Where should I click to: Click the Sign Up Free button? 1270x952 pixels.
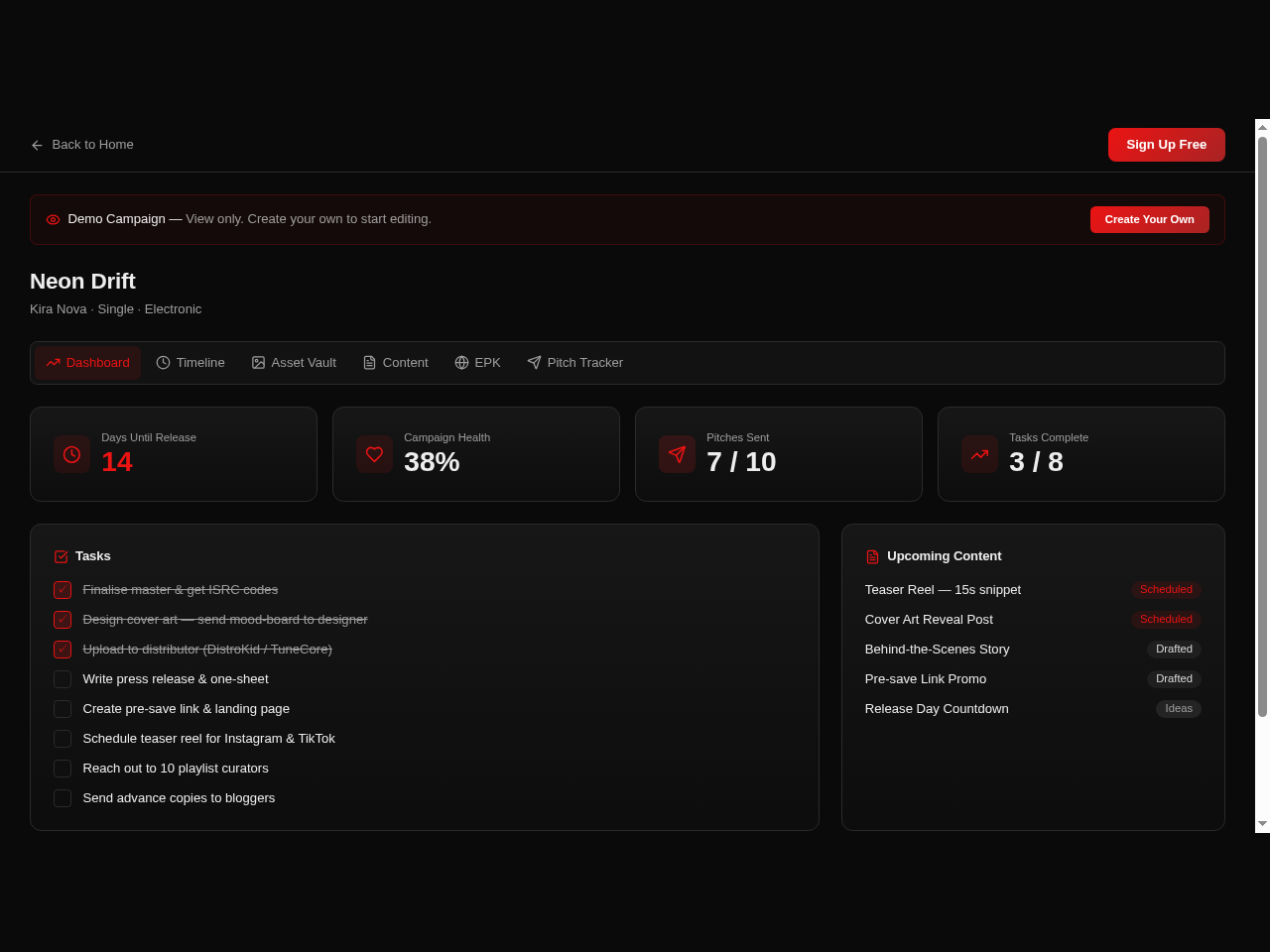[x=1167, y=145]
